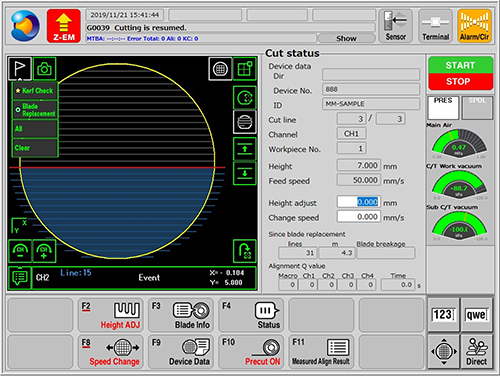Click the Sub C/T vacuum gauge
Screen dimensions: 500x376
[459, 226]
